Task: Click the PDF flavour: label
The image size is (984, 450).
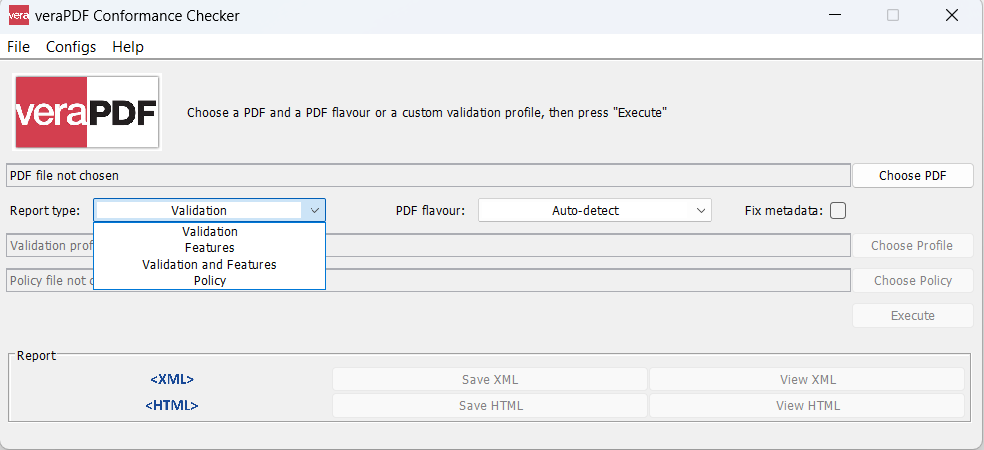Action: 430,211
